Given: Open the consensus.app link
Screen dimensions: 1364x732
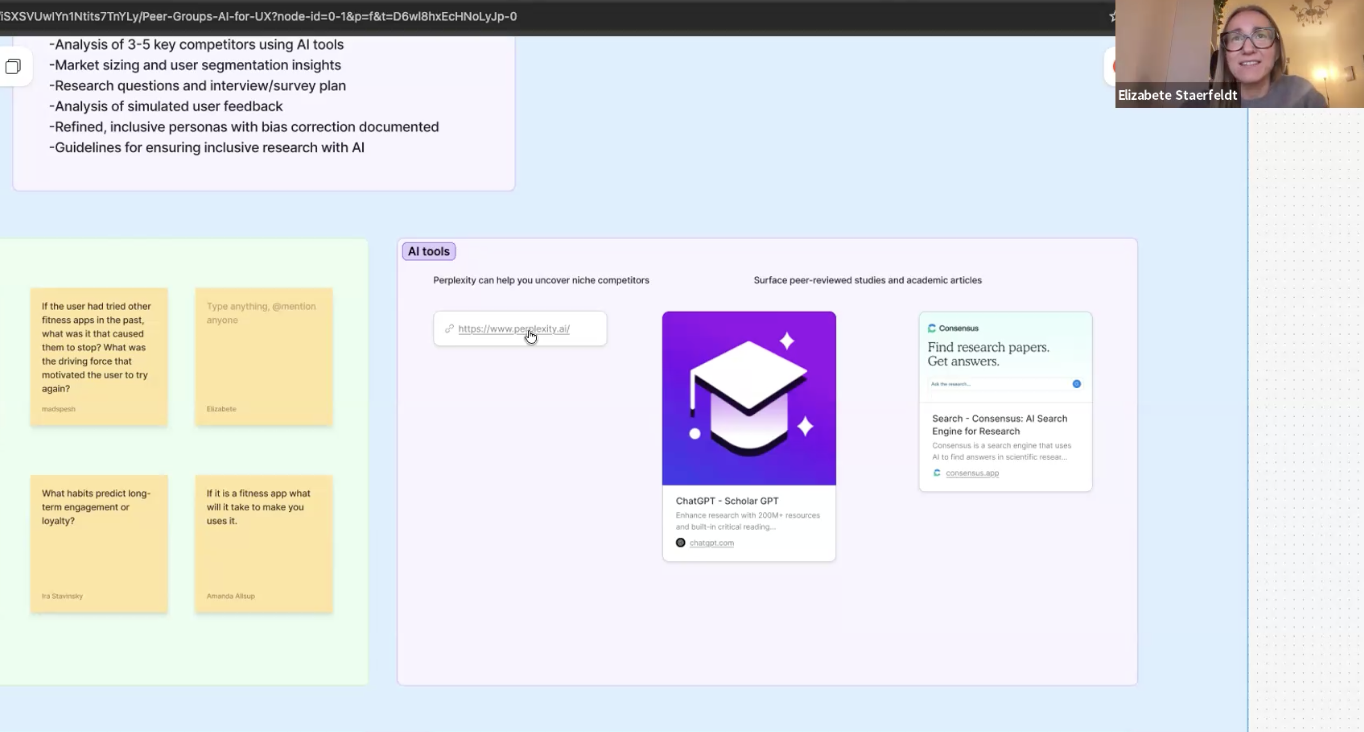Looking at the screenshot, I should pos(972,473).
